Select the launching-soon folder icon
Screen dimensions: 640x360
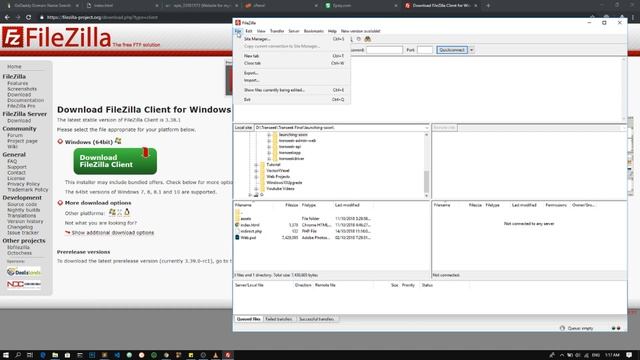[275, 135]
